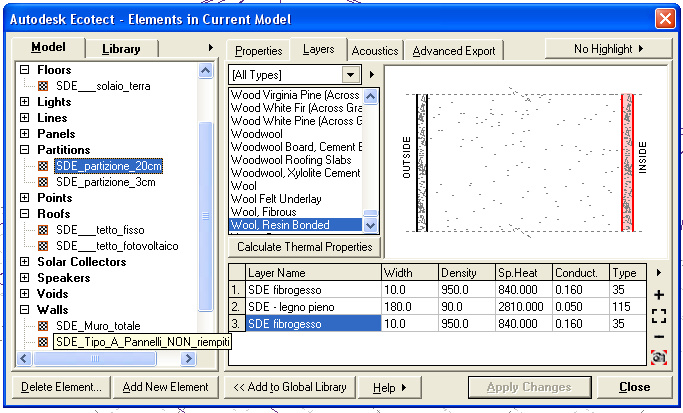Click the element tree right-arrow scroll button
Viewport: 683px width, 413px height.
pos(188,359)
